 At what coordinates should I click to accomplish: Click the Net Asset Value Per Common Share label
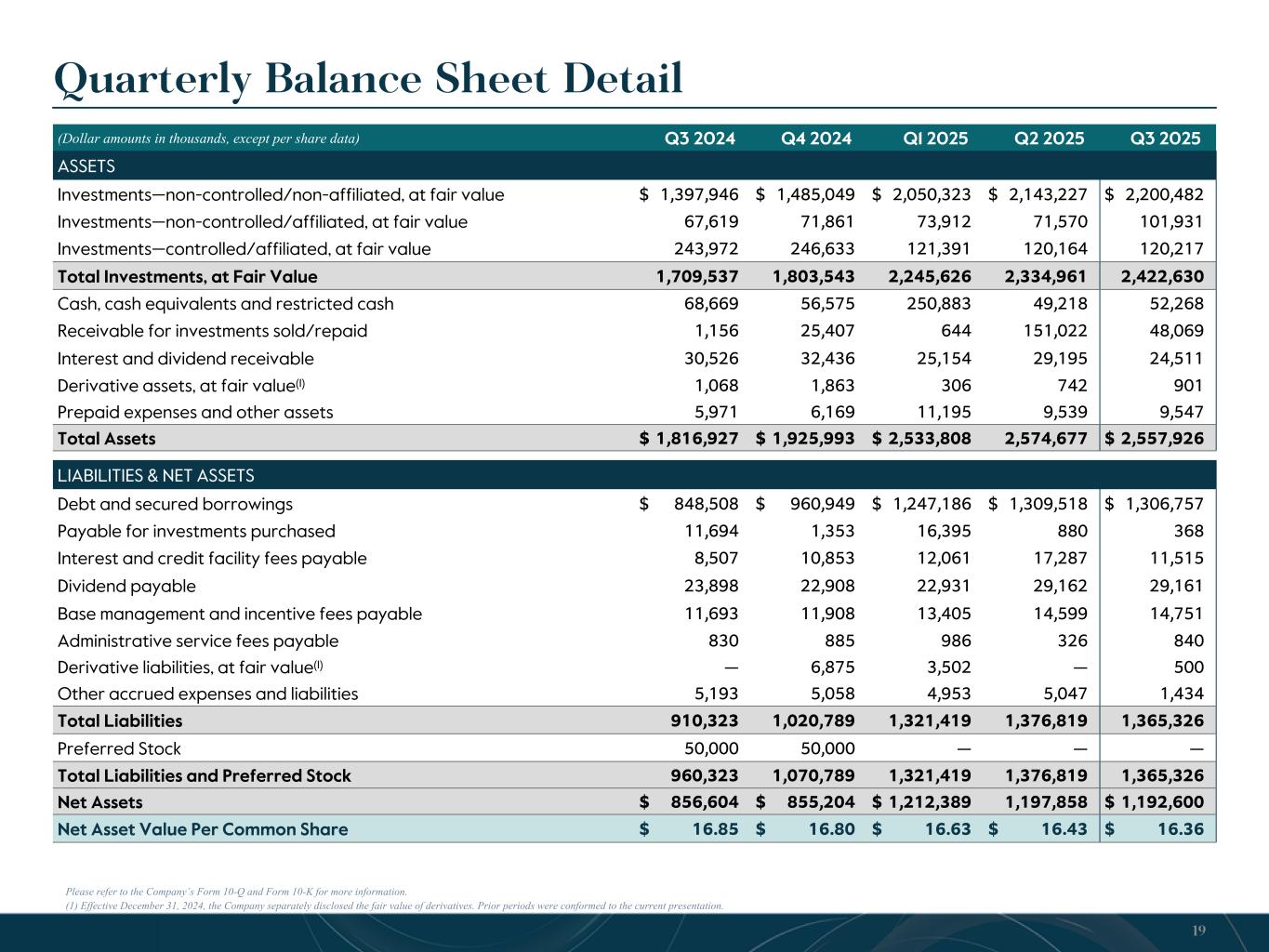pyautogui.click(x=203, y=829)
